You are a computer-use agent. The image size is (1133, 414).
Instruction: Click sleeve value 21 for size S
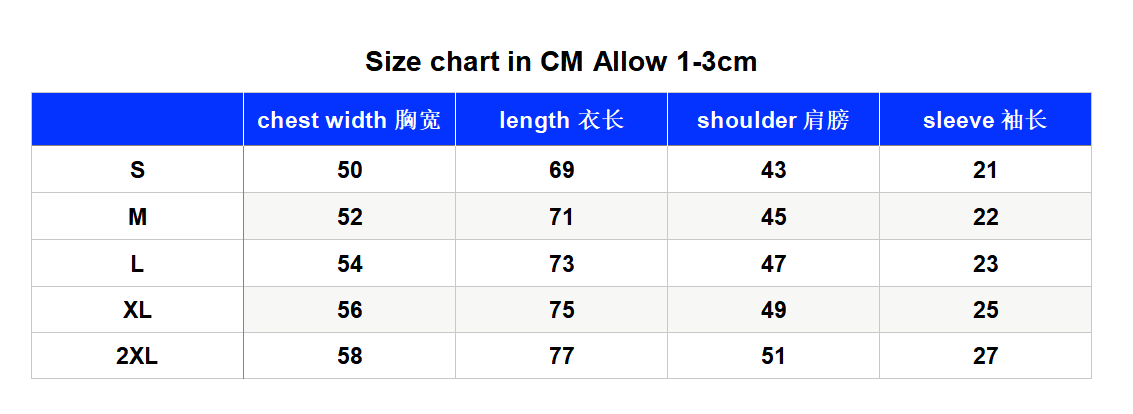click(985, 170)
